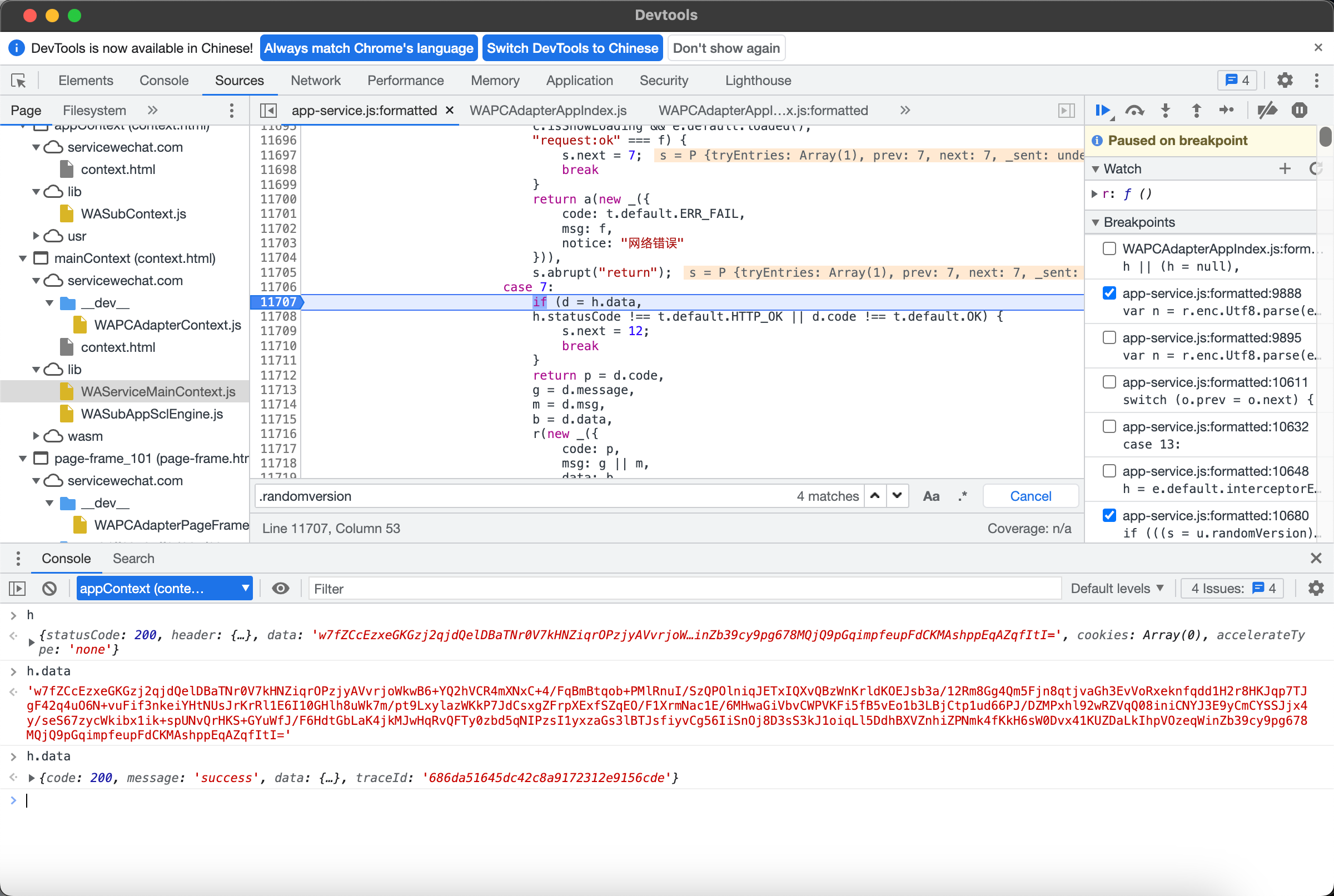The image size is (1334, 896).
Task: Refresh watch expressions
Action: (1315, 168)
